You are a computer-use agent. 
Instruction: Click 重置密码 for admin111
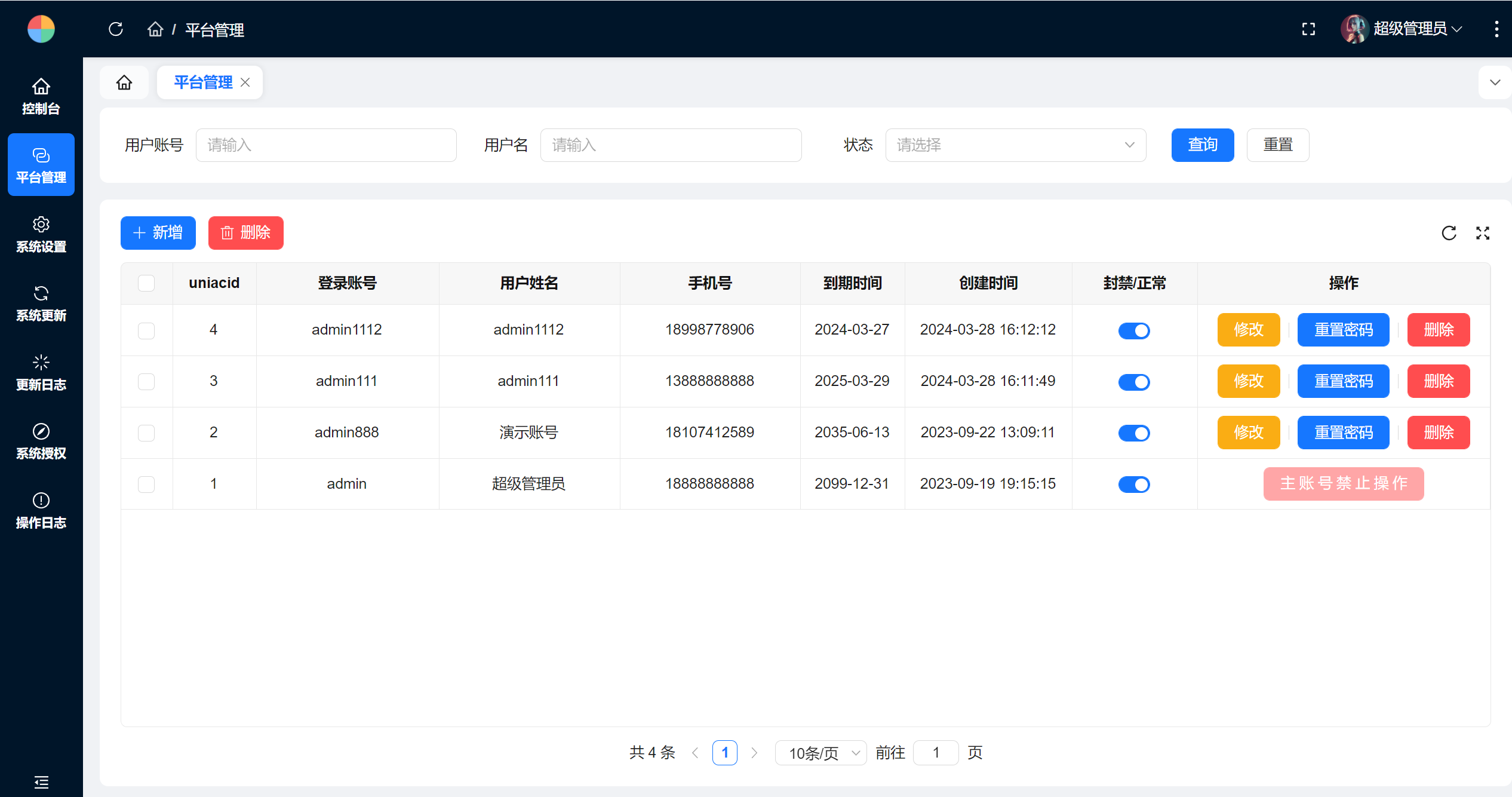click(x=1343, y=381)
